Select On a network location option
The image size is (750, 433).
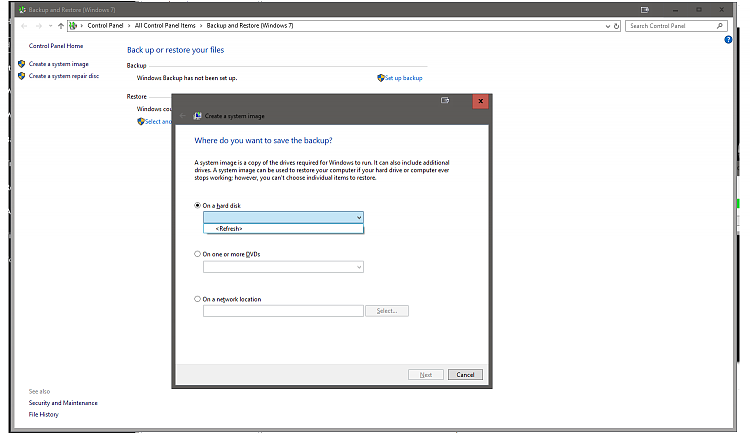197,299
